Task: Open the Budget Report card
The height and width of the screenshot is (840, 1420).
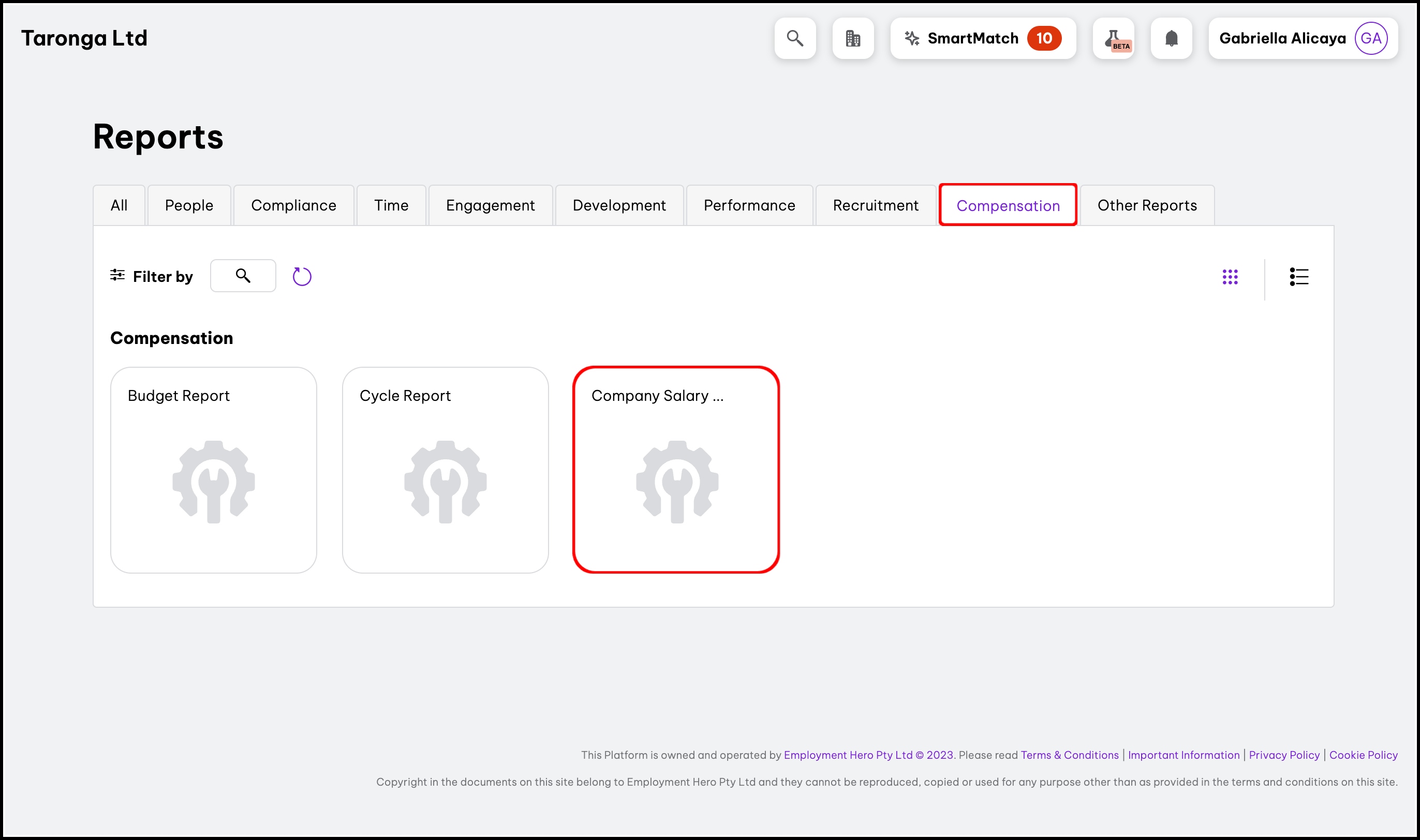Action: (213, 470)
